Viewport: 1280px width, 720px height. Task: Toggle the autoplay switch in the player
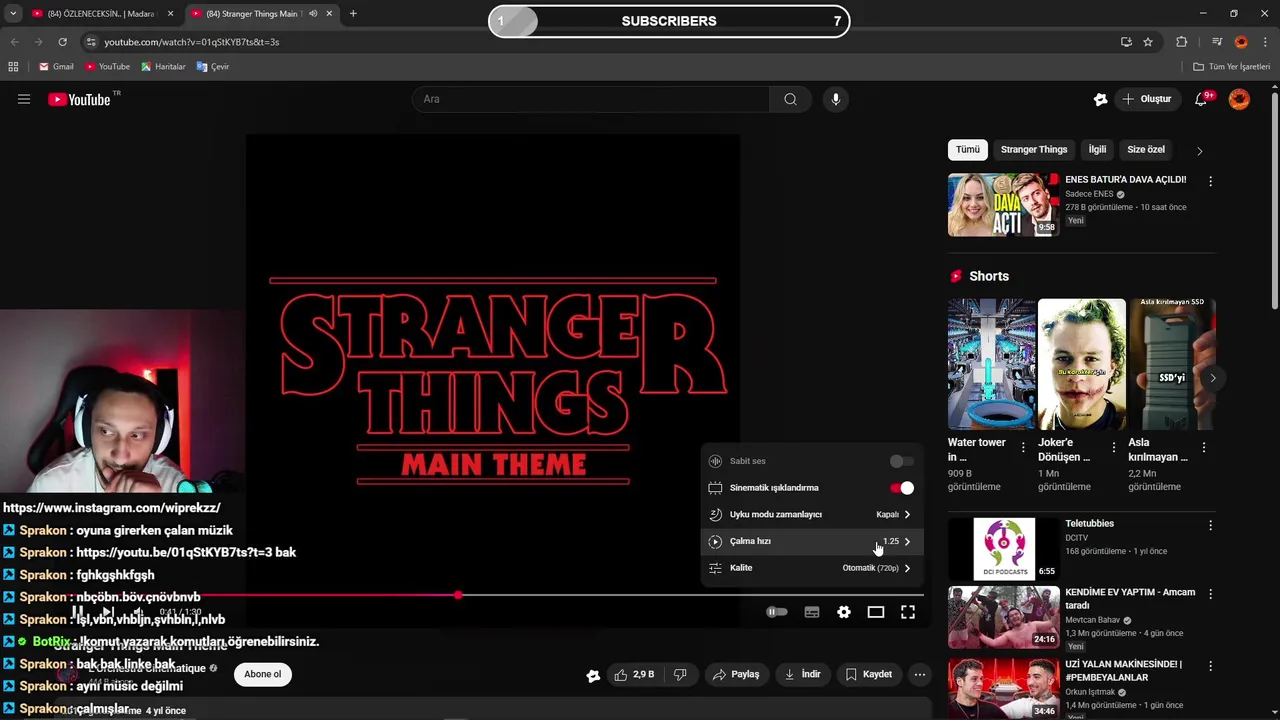pyautogui.click(x=776, y=612)
